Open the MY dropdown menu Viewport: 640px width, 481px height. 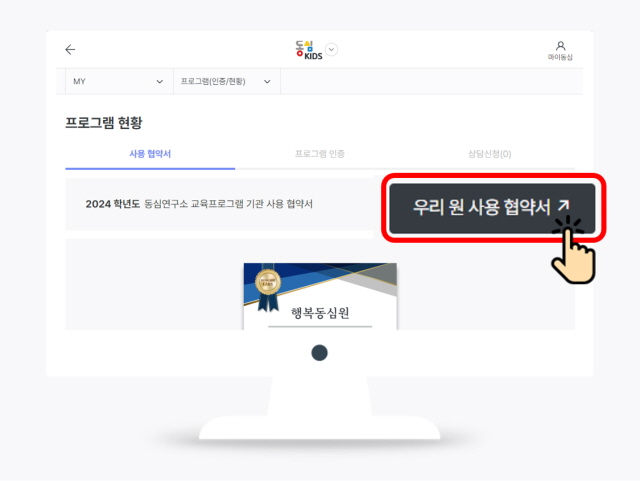[x=119, y=81]
